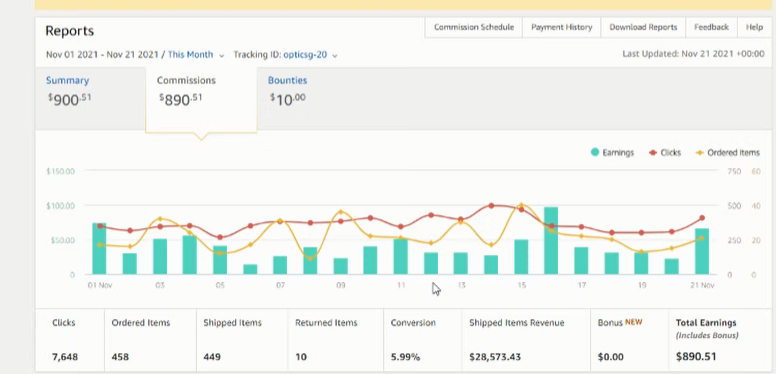Click the 21 Nov earnings bar
Viewport: 776px width, 374px height.
(702, 251)
